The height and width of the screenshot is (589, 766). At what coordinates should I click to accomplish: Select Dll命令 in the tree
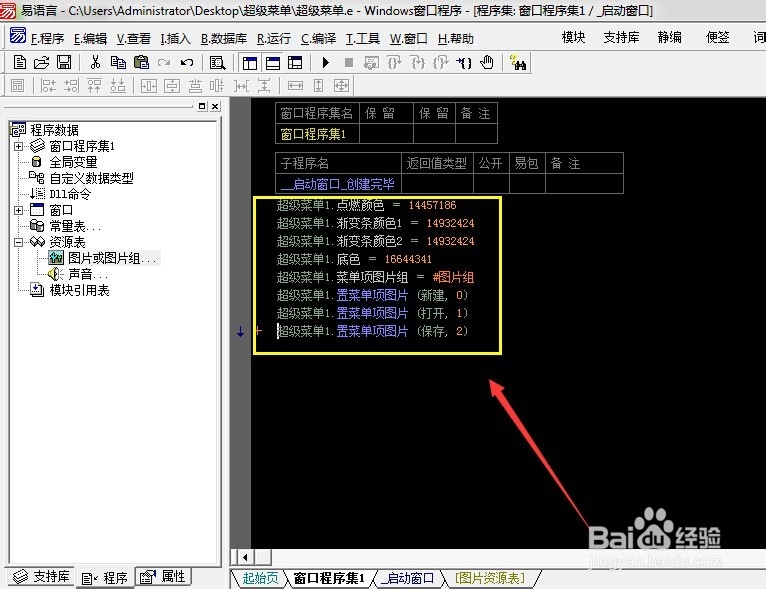point(70,194)
